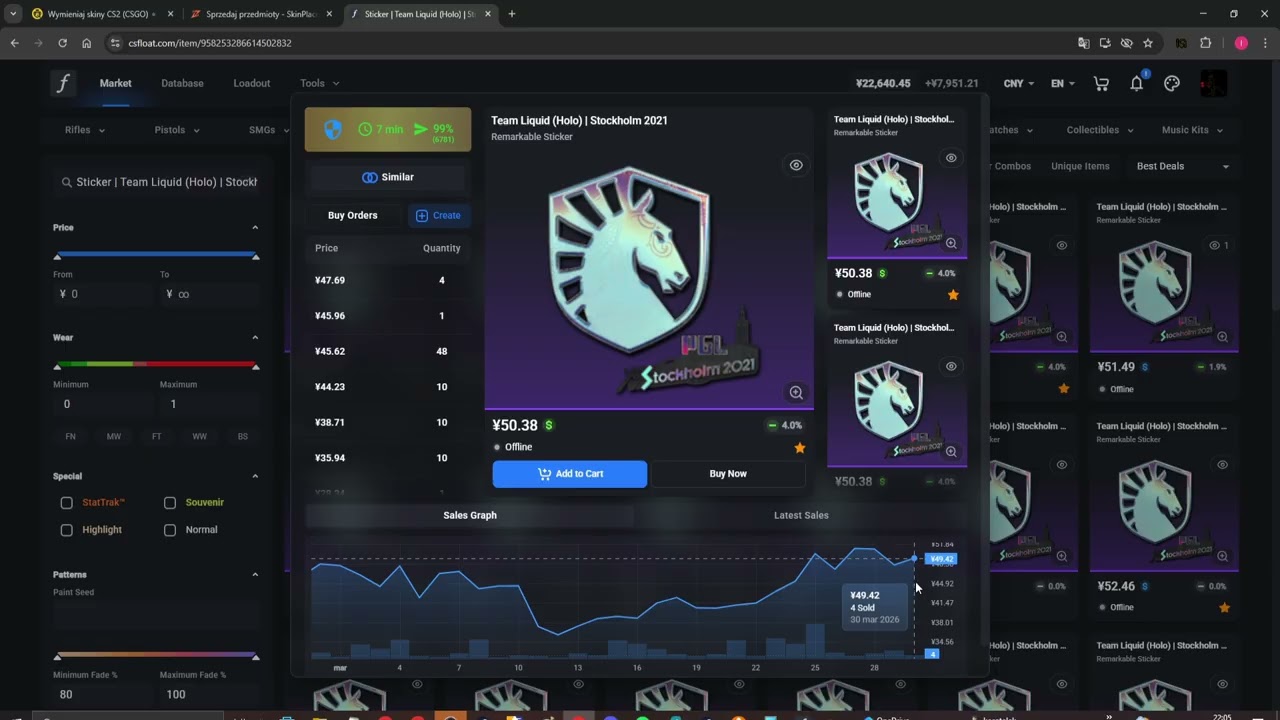Click the Minimum wear input field
The width and height of the screenshot is (1280, 720).
103,404
